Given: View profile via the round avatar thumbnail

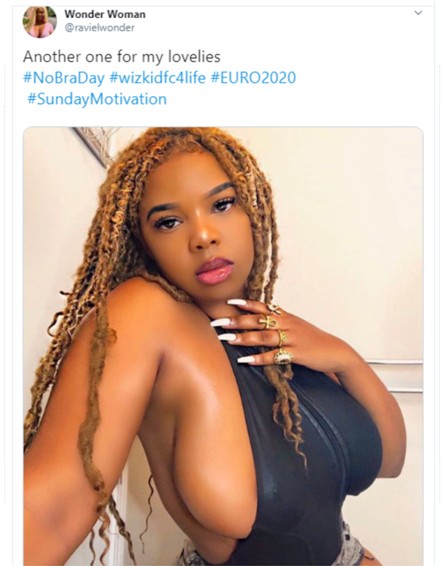Looking at the screenshot, I should tap(40, 22).
